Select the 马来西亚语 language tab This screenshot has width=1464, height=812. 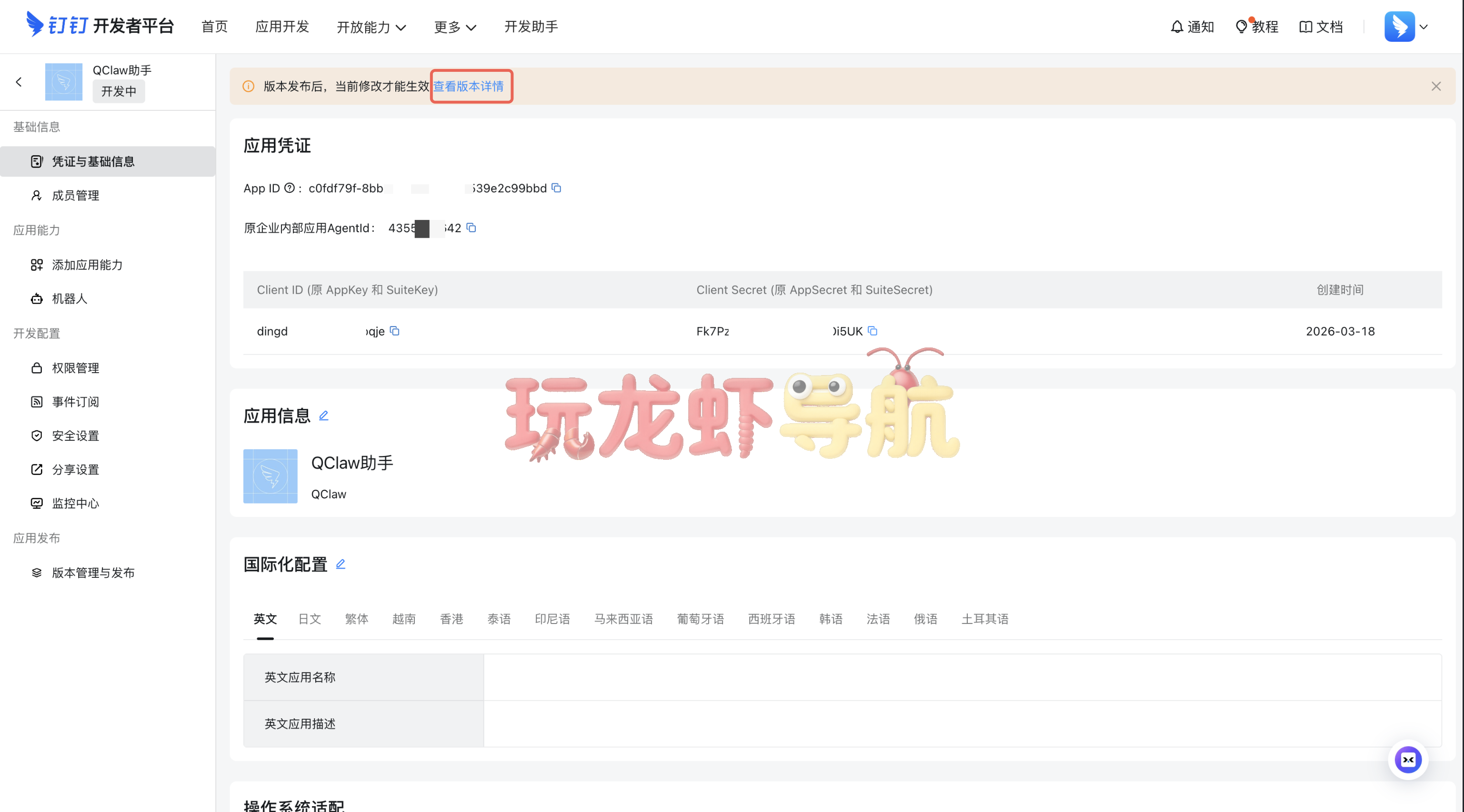click(x=623, y=619)
